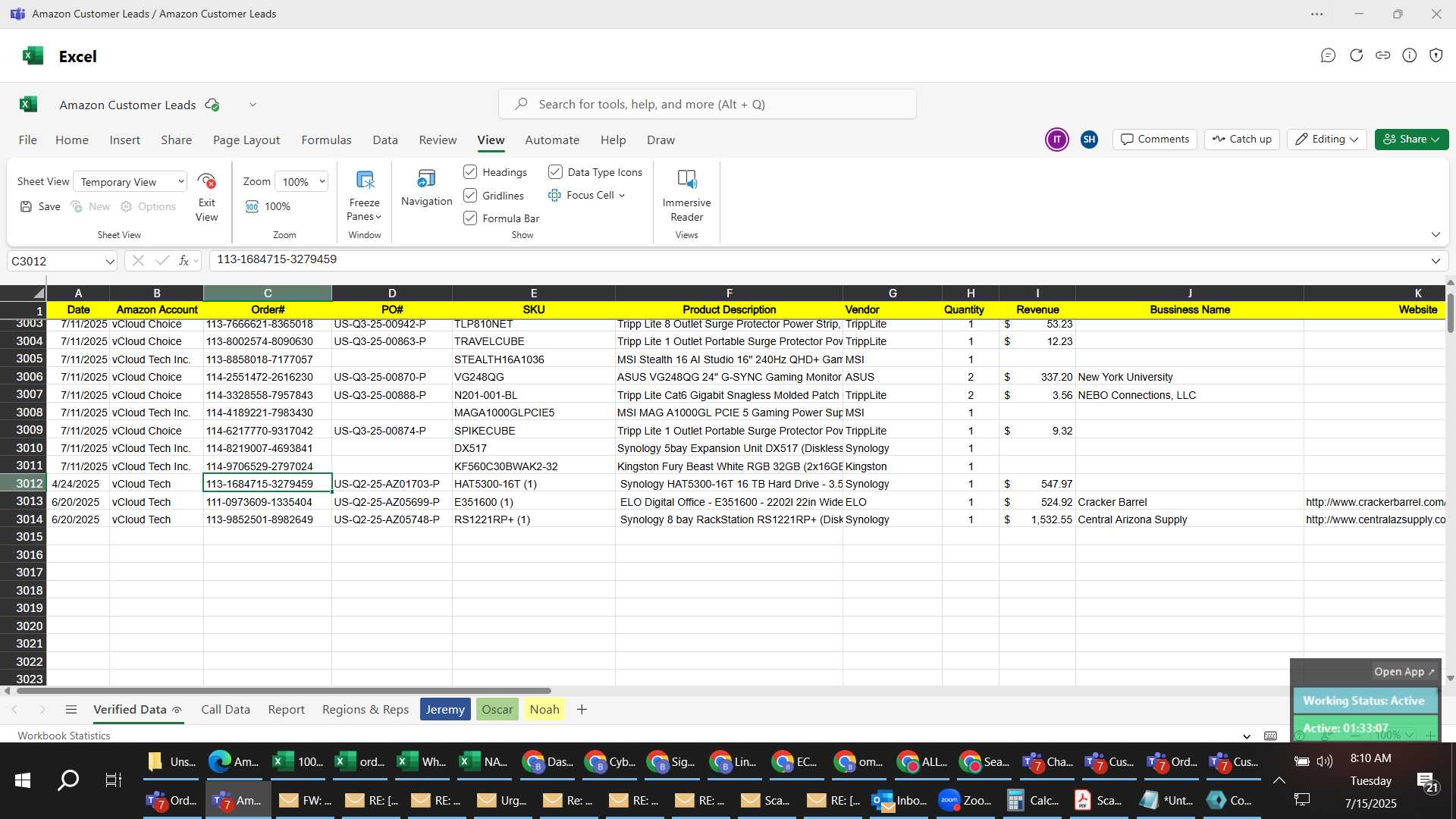This screenshot has height=819, width=1456.
Task: Open the info icon in the title bar
Action: (1409, 55)
